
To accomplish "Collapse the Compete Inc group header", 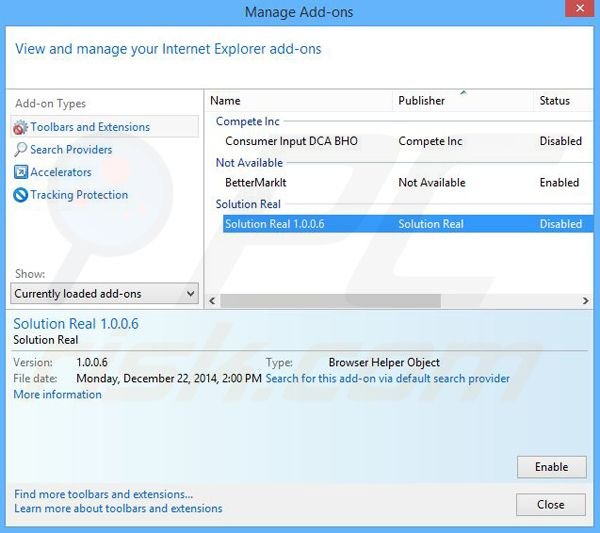I will 248,122.
